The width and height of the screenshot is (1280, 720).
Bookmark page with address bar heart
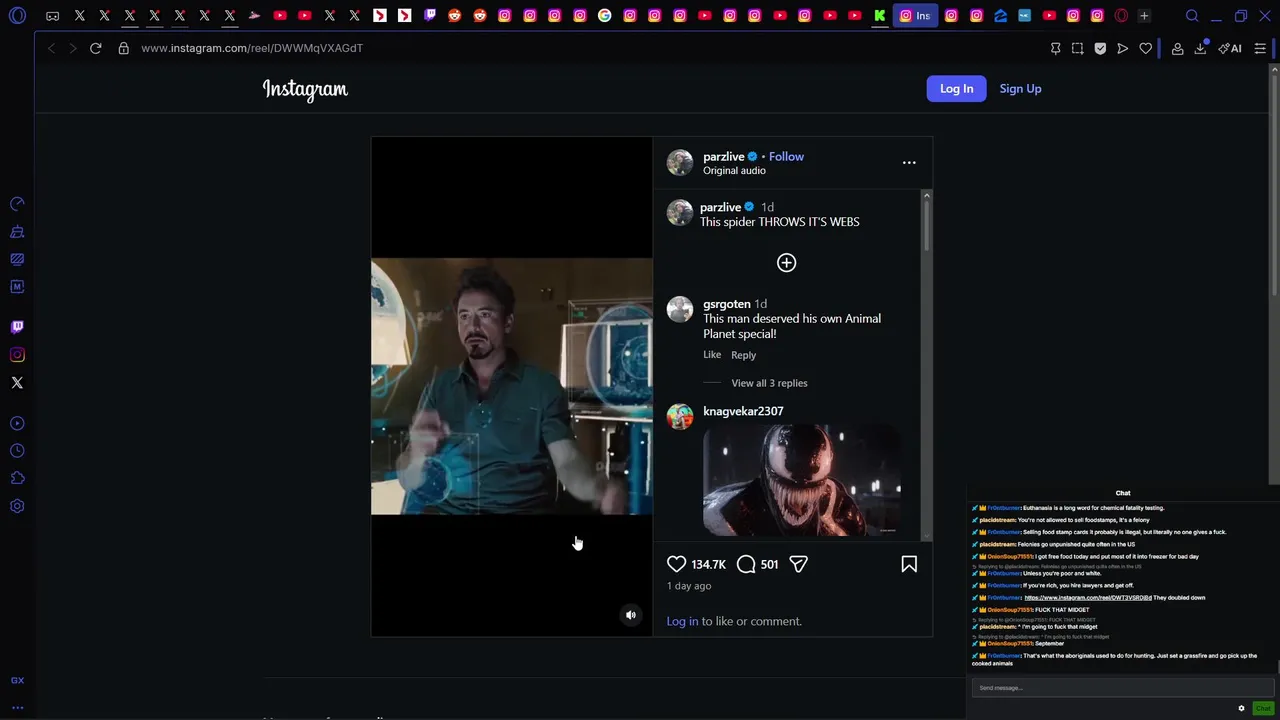[1146, 48]
